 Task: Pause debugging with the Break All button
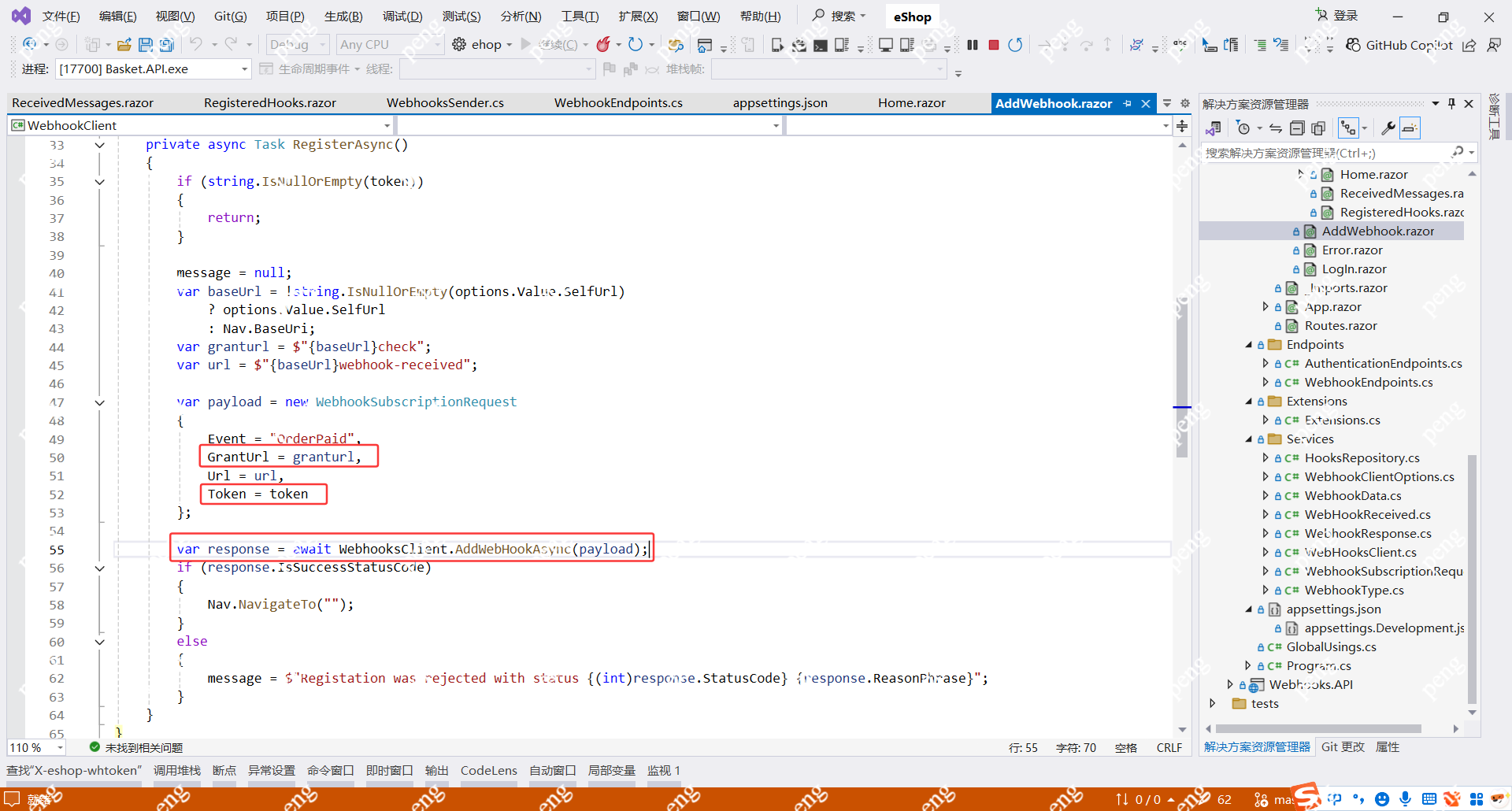(x=973, y=45)
